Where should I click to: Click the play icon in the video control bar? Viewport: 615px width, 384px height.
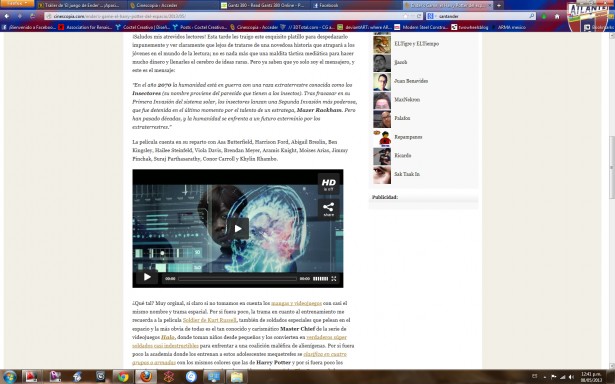[147, 277]
